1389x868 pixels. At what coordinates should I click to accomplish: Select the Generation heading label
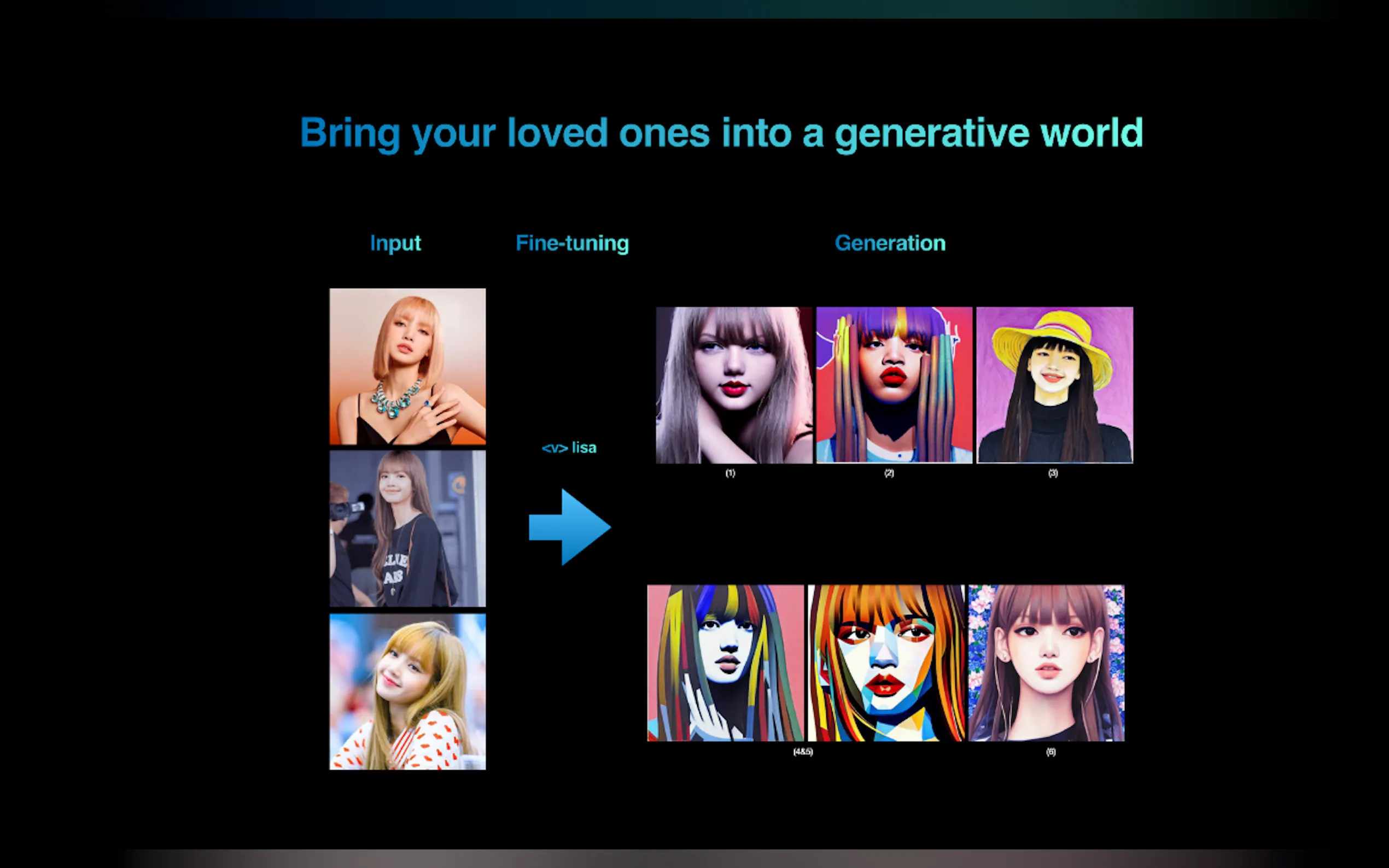click(889, 243)
